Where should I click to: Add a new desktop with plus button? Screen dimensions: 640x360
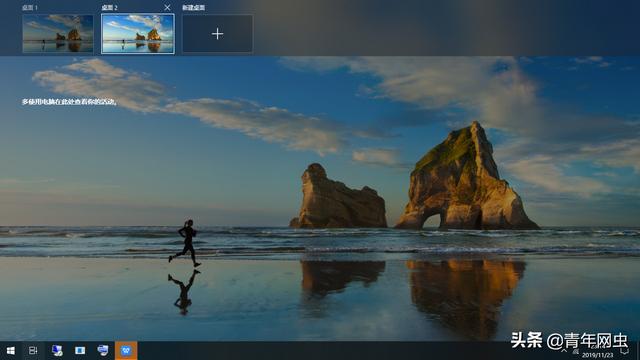point(218,33)
